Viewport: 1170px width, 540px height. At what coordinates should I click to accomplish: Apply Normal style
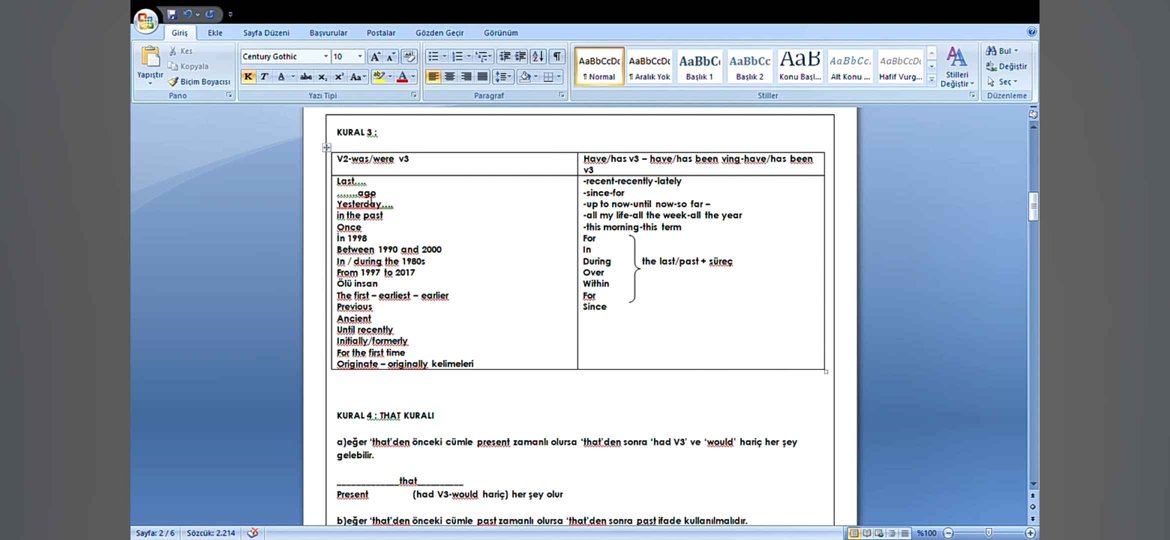tap(600, 66)
